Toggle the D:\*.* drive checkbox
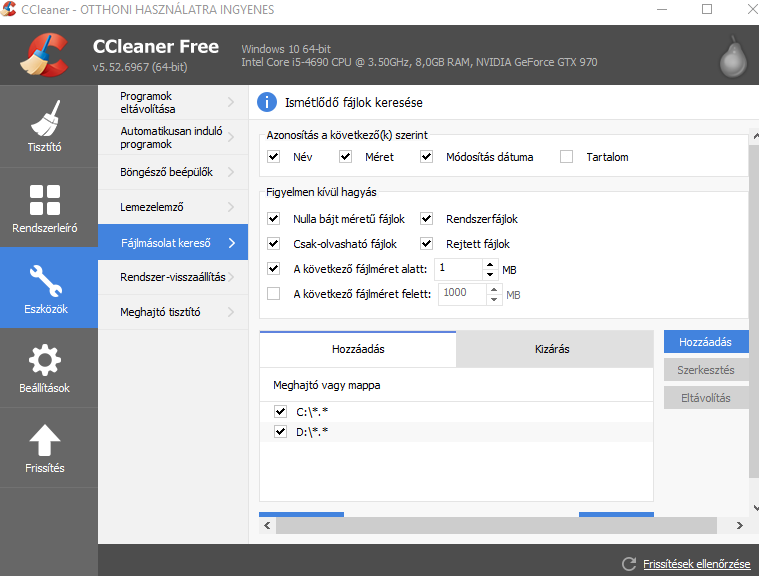Viewport: 759px width, 576px height. click(x=280, y=431)
